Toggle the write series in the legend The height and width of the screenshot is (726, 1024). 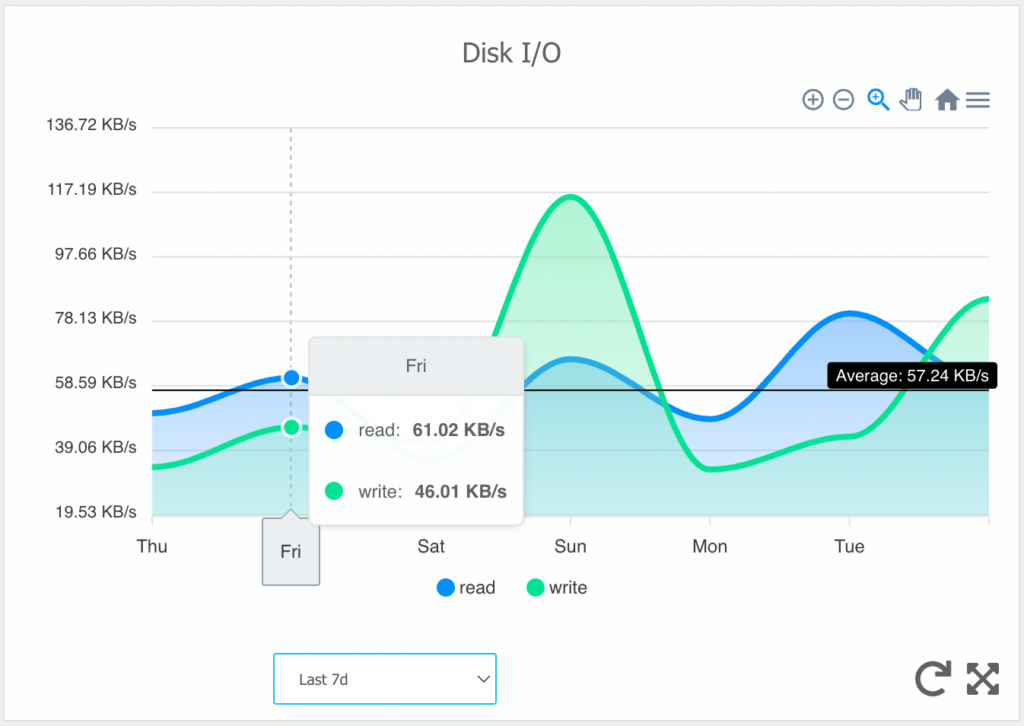[x=556, y=588]
